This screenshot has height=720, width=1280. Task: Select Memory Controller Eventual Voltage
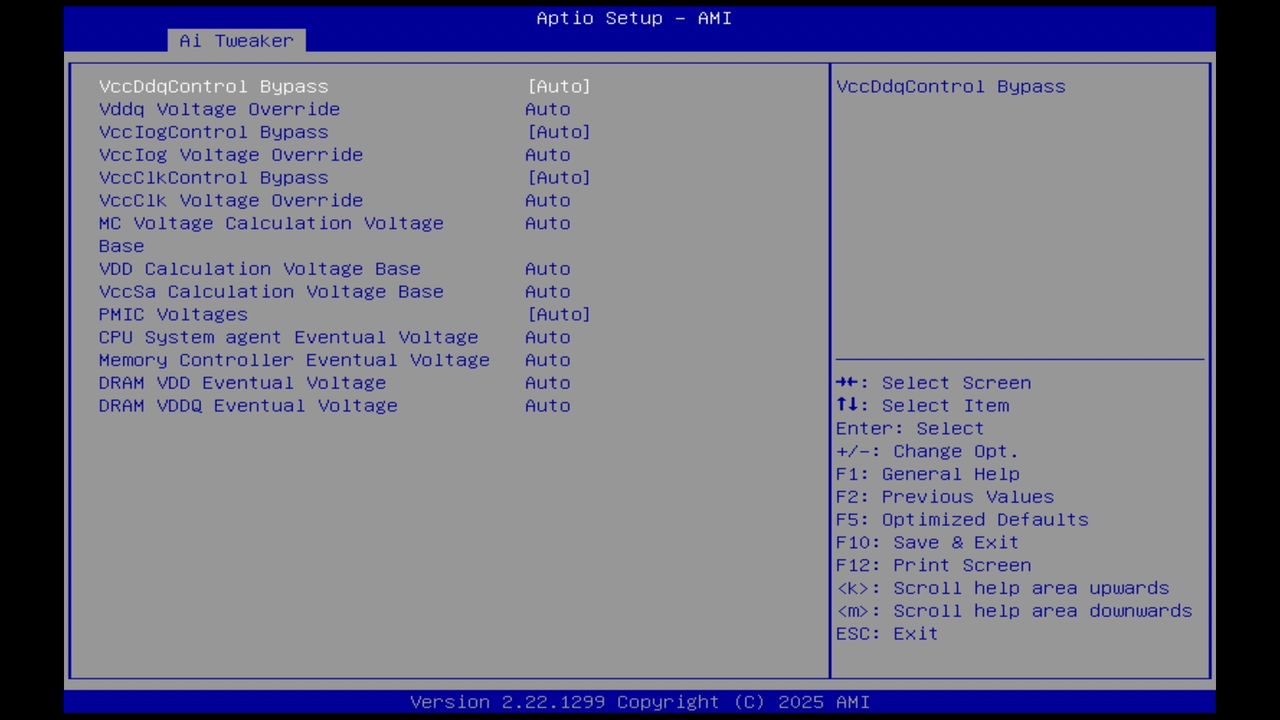[x=294, y=360]
